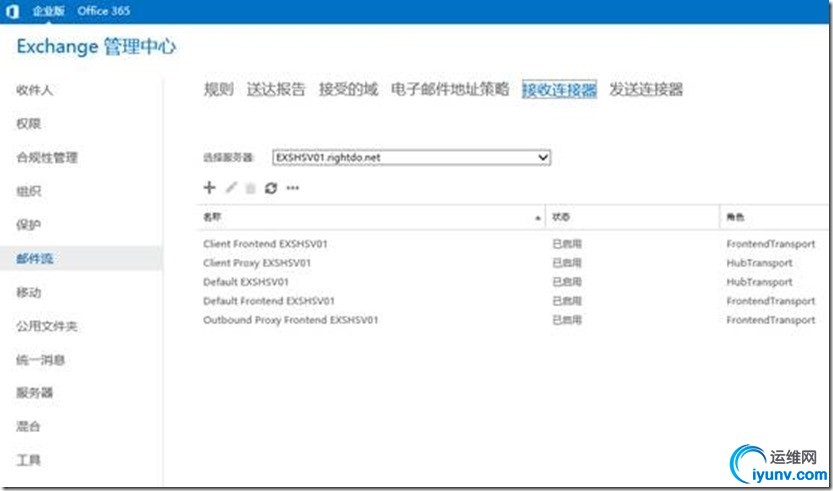Screen dimensions: 833x491
Task: Sort by the 名称 column header
Action: pyautogui.click(x=371, y=217)
